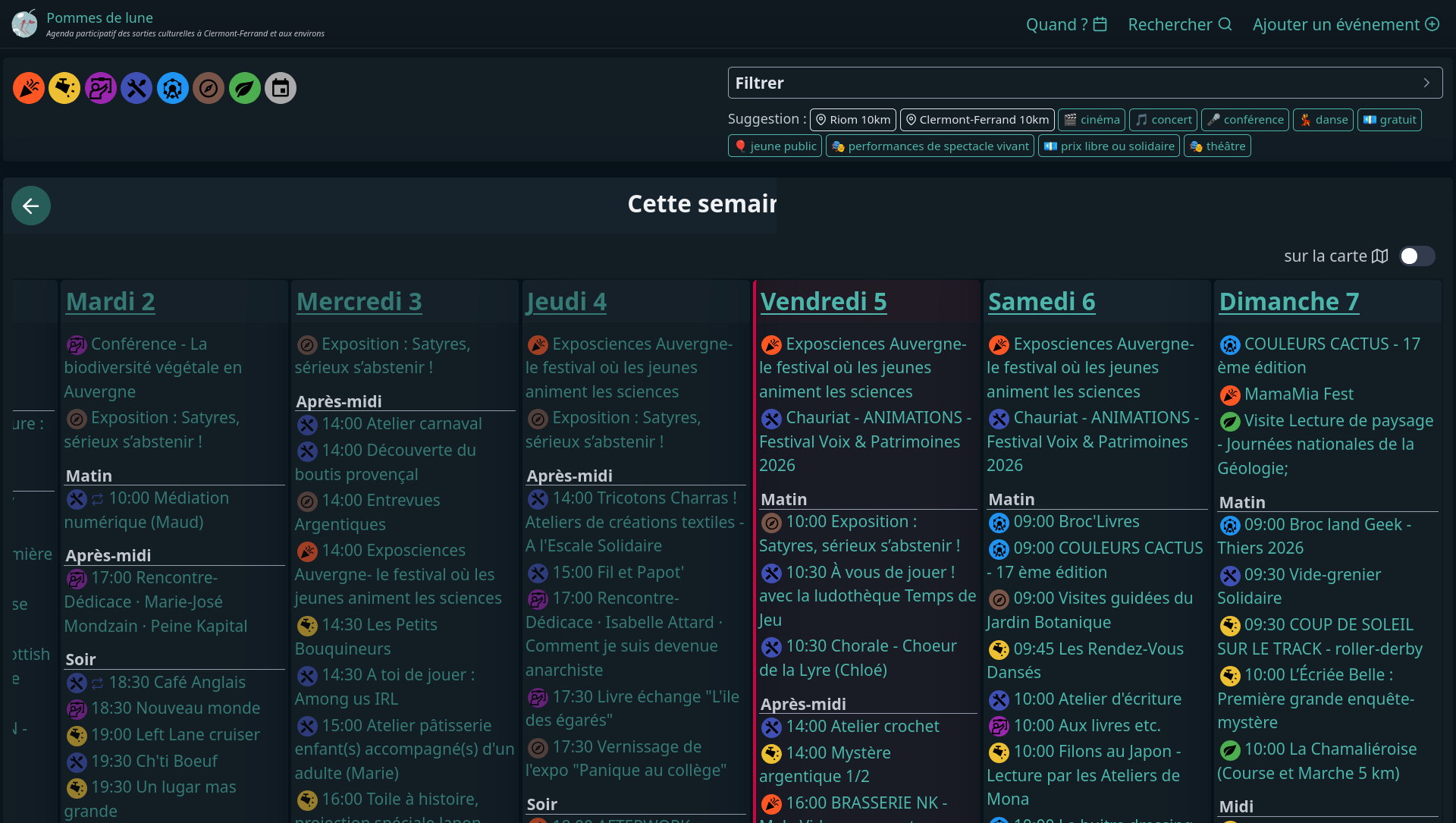Select the green leaf nature category icon
Image resolution: width=1456 pixels, height=823 pixels.
coord(245,89)
